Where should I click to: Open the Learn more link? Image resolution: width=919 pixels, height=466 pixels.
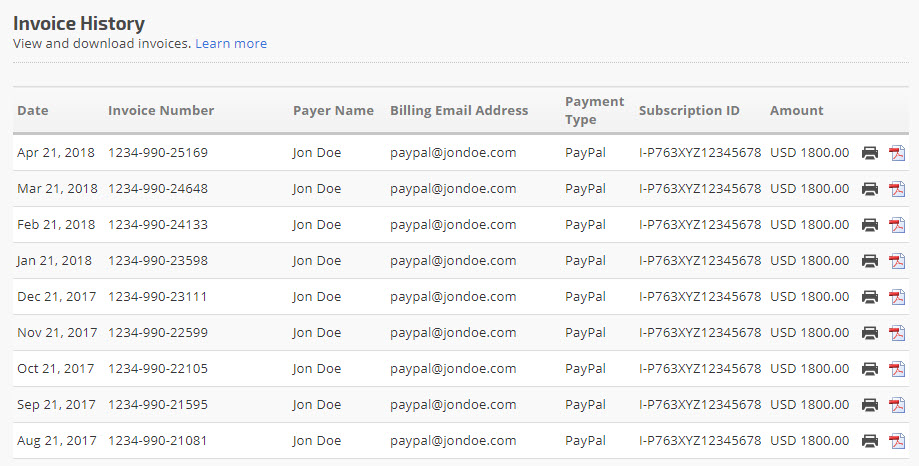tap(231, 43)
